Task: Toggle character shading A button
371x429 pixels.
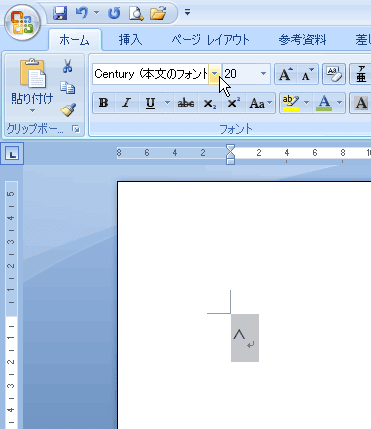Action: (x=361, y=103)
